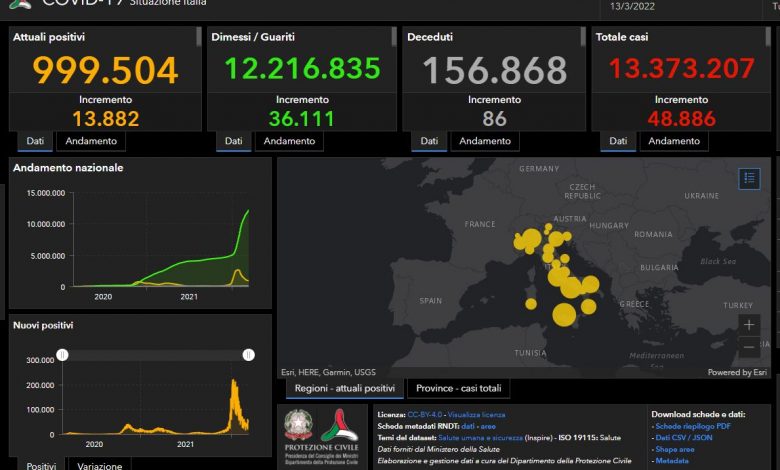Switch to Andamento tab under Deceduti
The image size is (780, 470).
[485, 141]
